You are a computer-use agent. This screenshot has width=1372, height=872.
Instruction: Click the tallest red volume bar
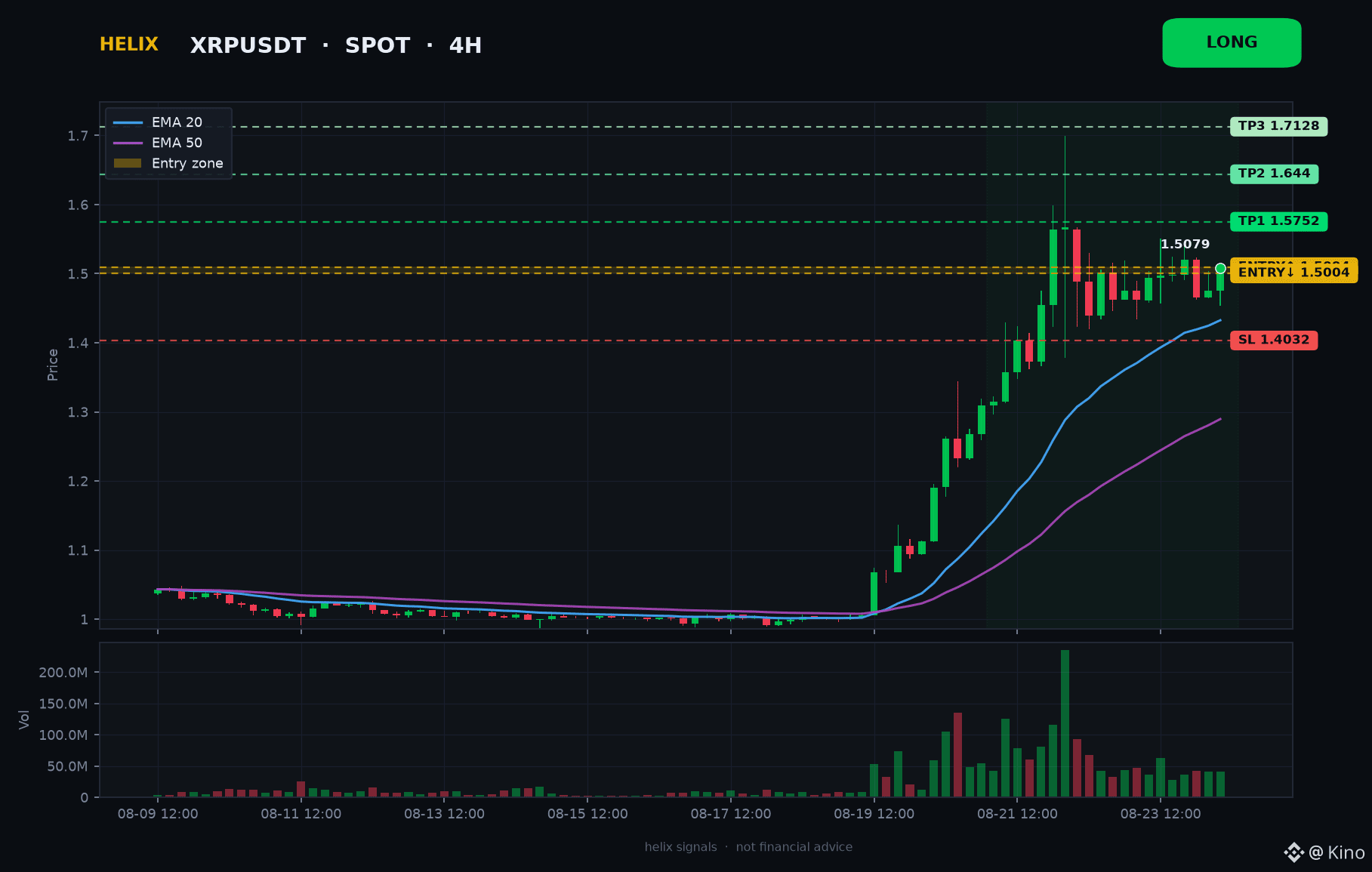pos(957,755)
